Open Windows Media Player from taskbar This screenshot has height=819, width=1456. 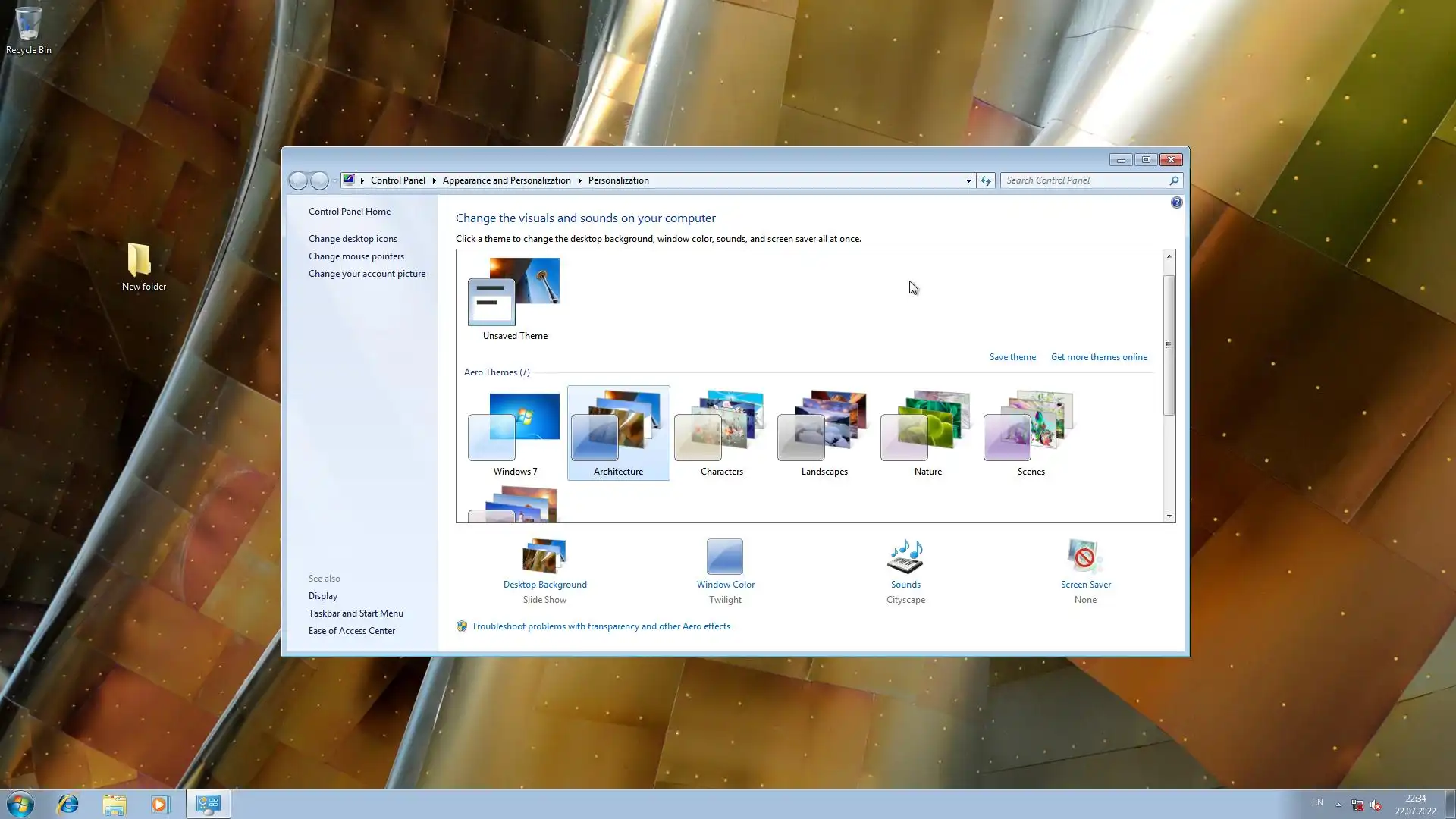[x=160, y=804]
